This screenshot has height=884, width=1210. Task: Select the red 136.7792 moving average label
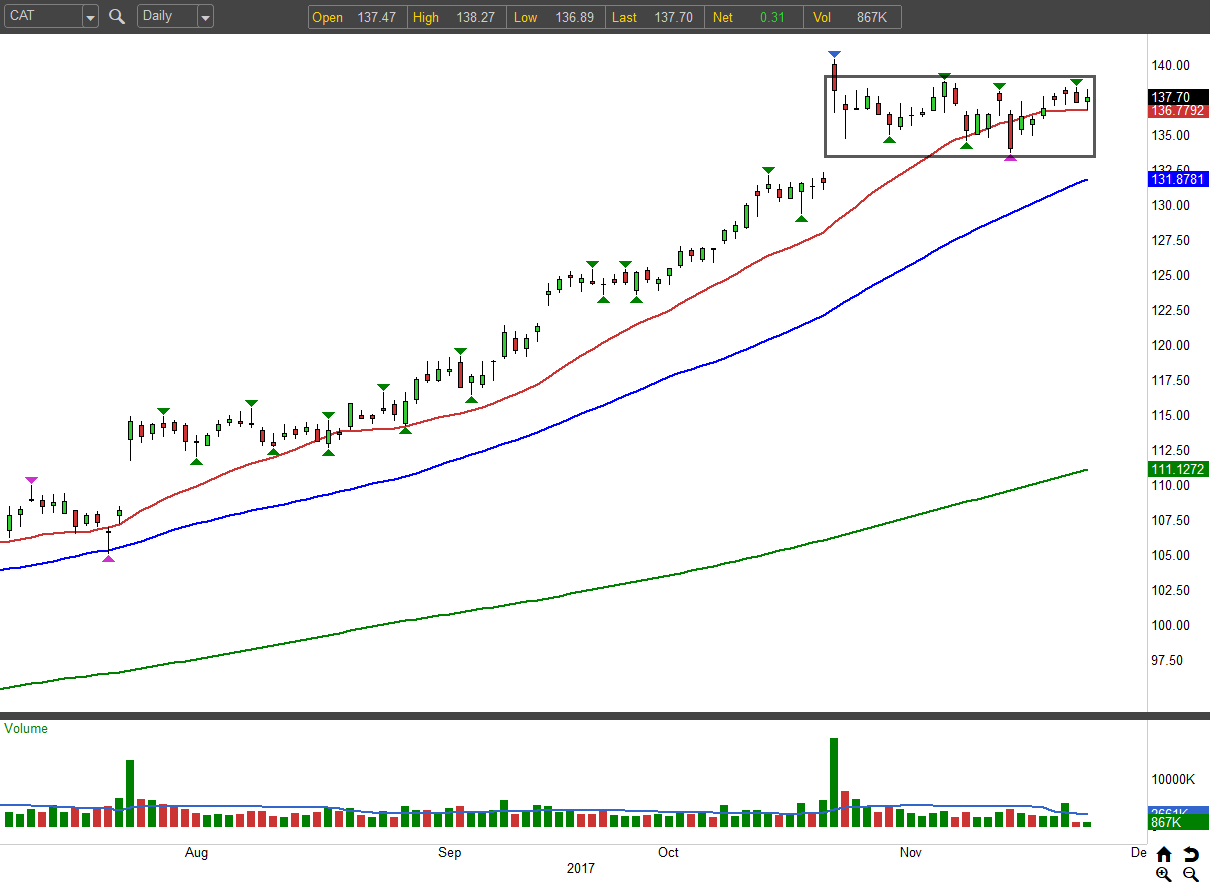click(1179, 111)
